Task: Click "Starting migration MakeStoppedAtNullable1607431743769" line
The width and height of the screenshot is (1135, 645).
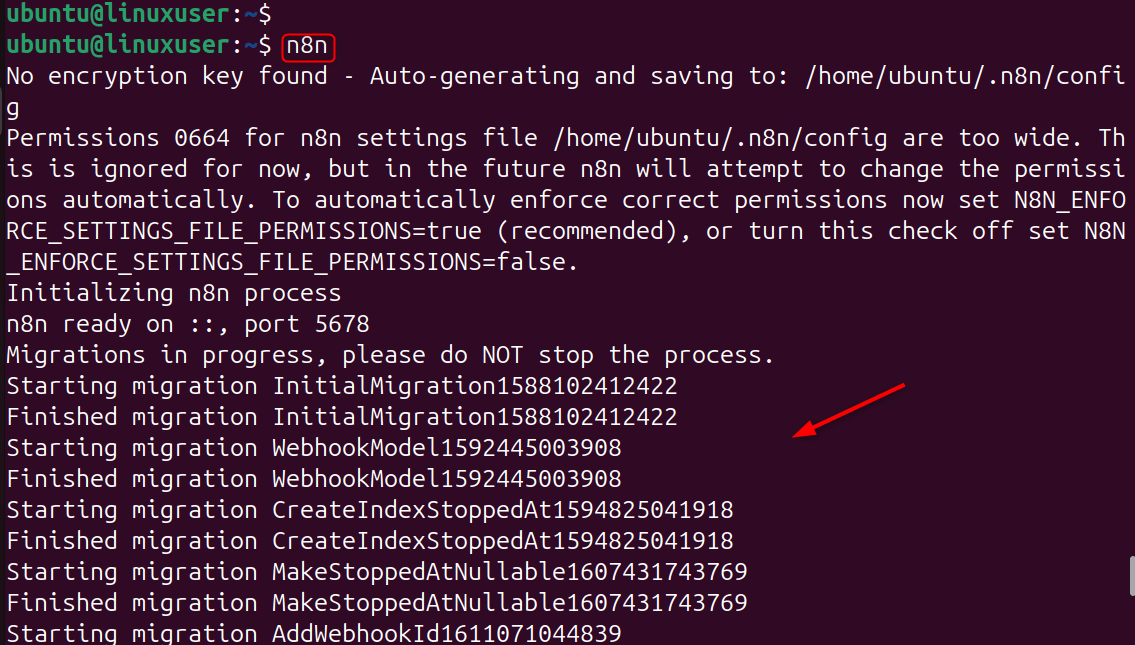Action: [377, 572]
